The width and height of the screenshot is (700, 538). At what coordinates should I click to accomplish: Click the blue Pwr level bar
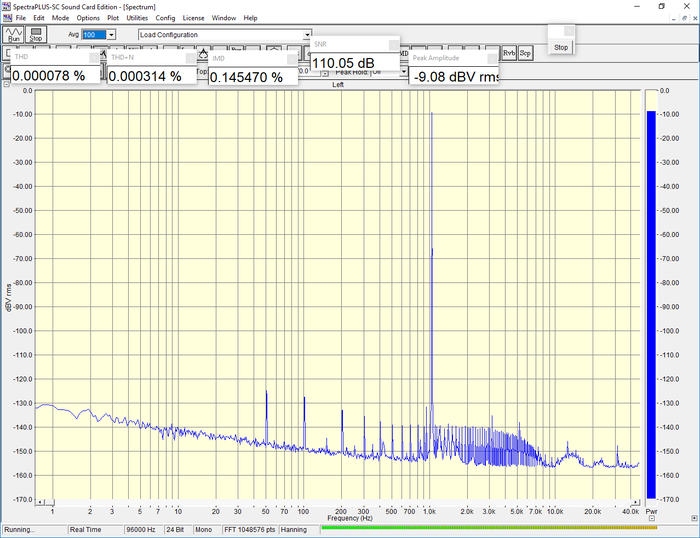coord(651,300)
